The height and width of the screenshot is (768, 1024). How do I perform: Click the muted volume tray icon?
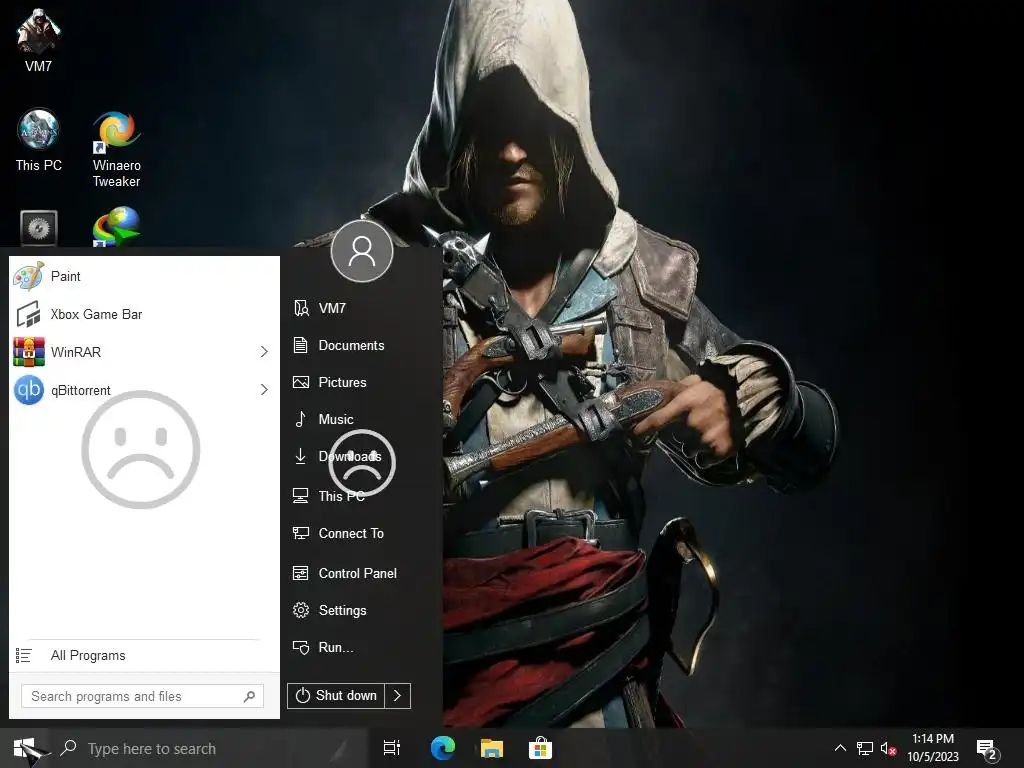[888, 748]
